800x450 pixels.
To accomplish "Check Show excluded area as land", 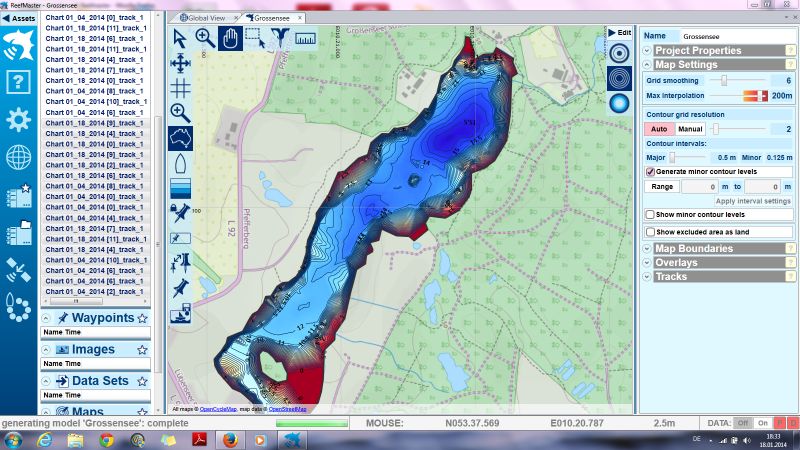I will 650,232.
